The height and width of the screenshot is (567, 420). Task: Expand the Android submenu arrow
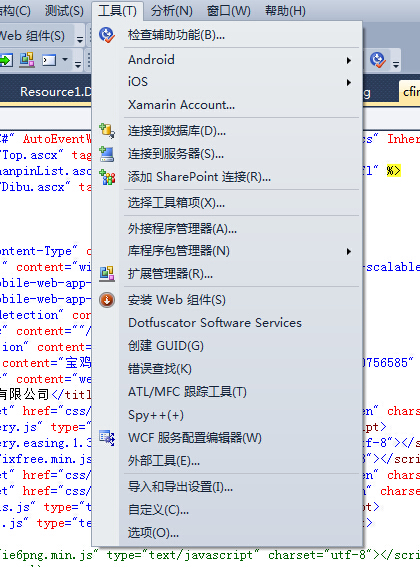(x=349, y=60)
